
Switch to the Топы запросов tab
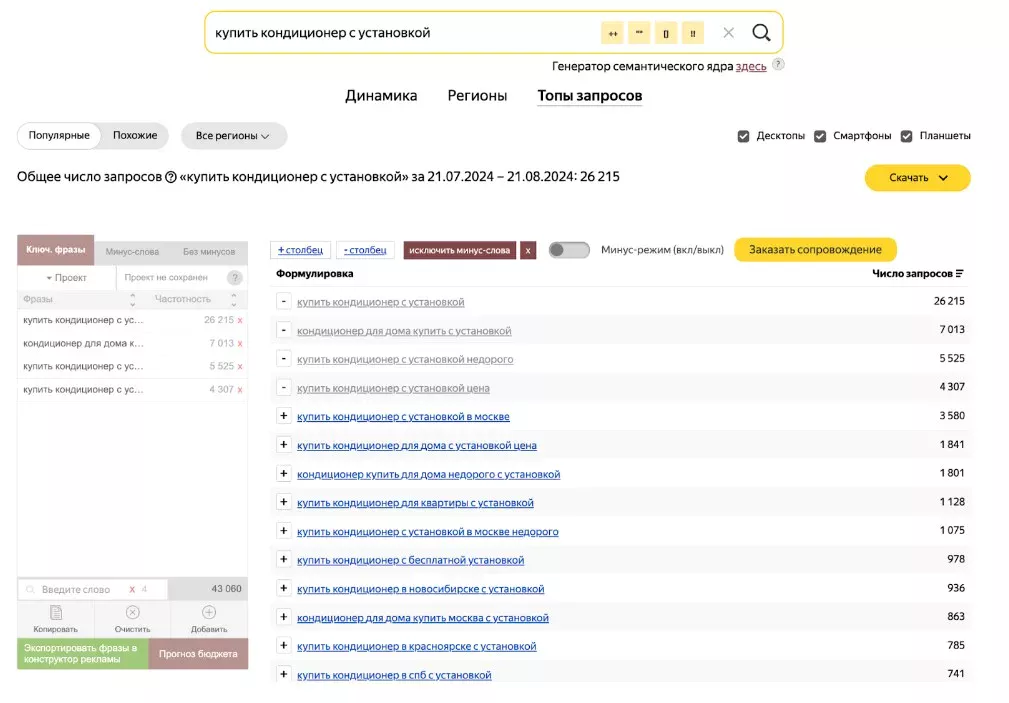(589, 96)
